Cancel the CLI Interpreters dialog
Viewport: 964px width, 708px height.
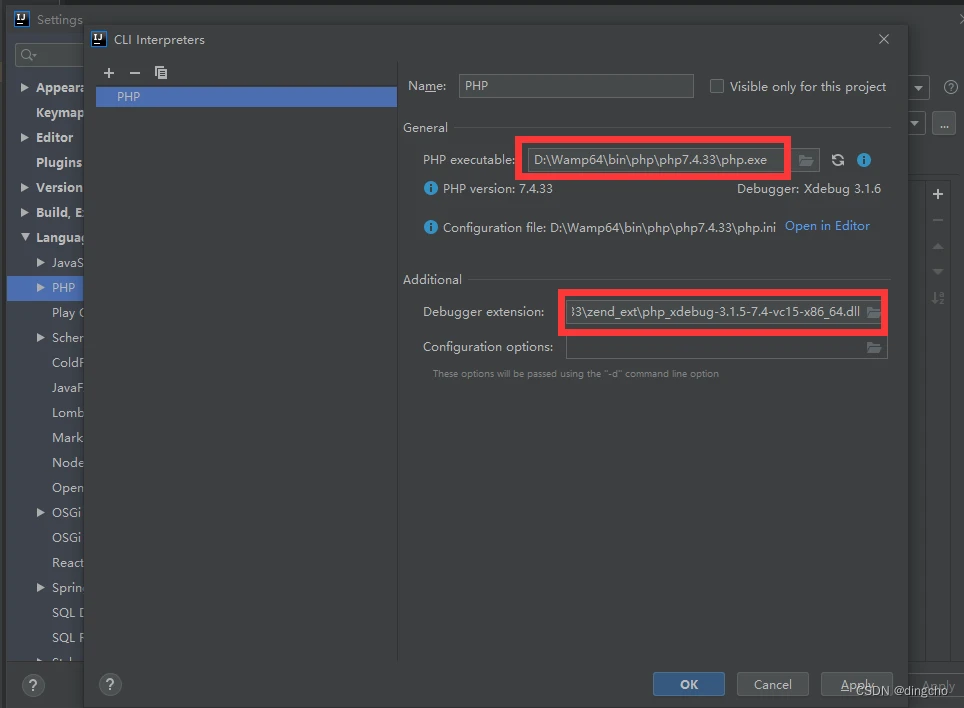(x=772, y=684)
